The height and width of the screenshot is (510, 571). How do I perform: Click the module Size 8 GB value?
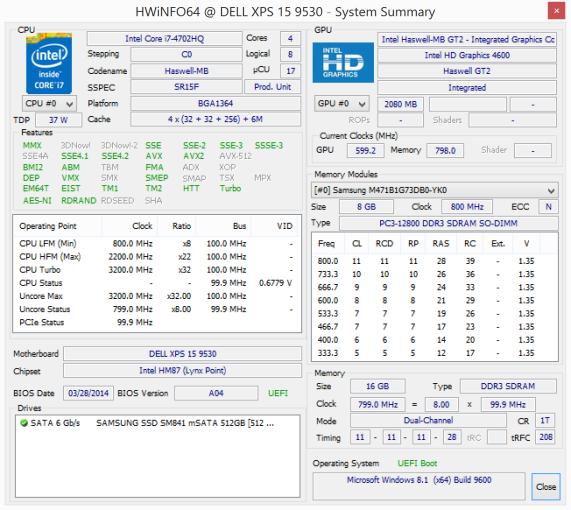[x=366, y=207]
